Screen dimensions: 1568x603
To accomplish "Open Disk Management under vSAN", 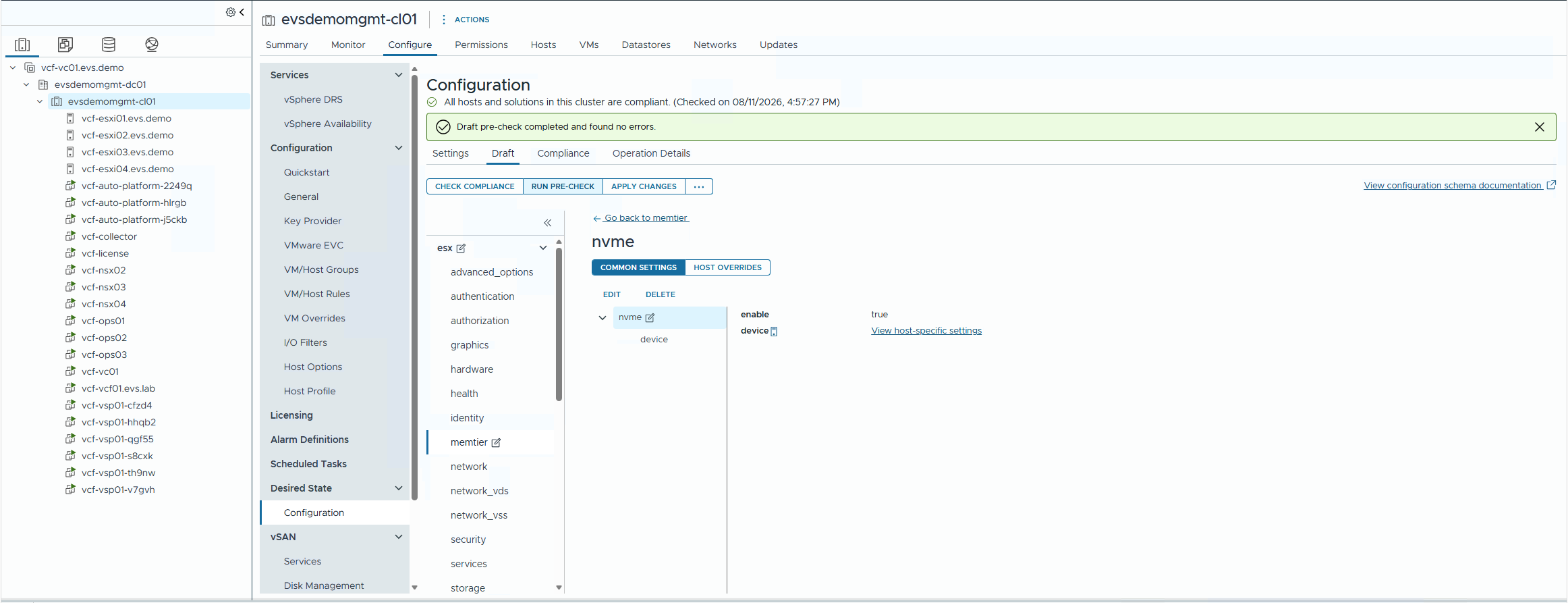I will [324, 585].
